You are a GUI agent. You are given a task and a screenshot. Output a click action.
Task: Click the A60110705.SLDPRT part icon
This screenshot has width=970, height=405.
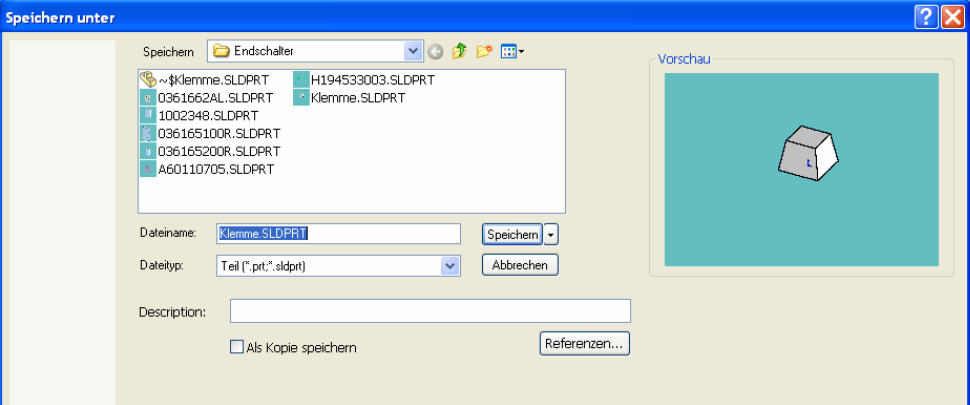click(x=148, y=169)
